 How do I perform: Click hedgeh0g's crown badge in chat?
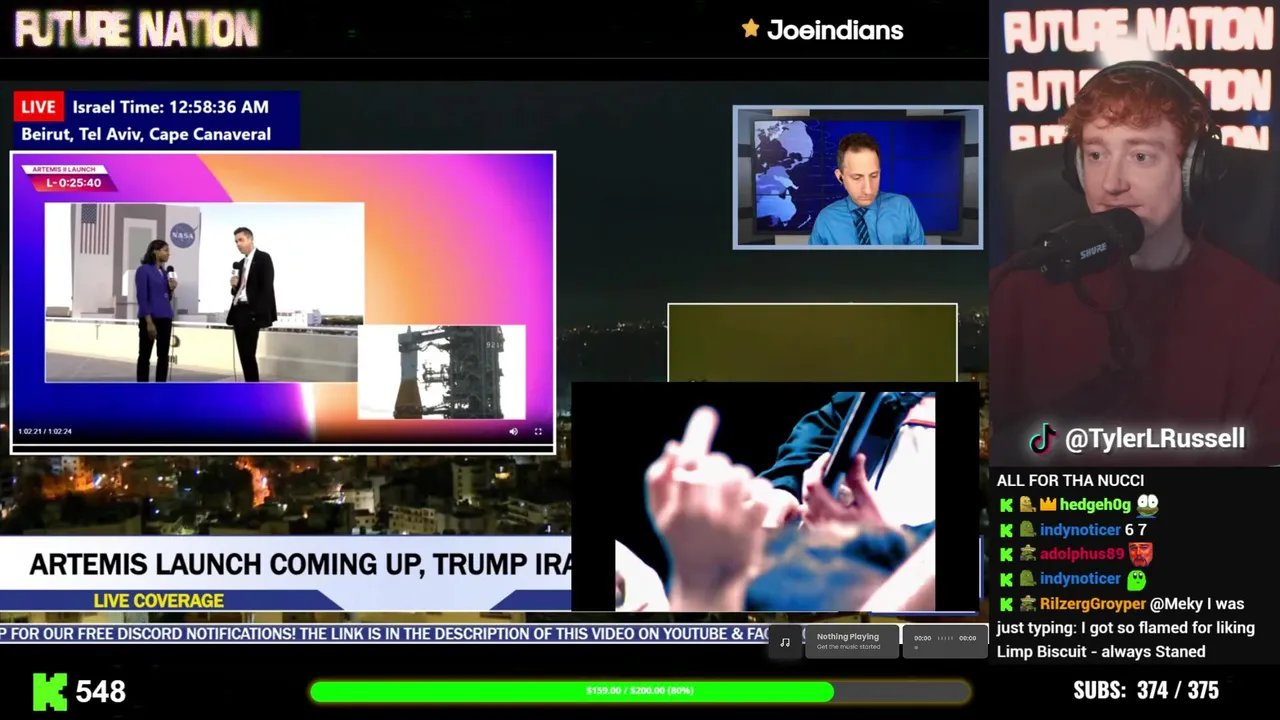coord(1048,505)
